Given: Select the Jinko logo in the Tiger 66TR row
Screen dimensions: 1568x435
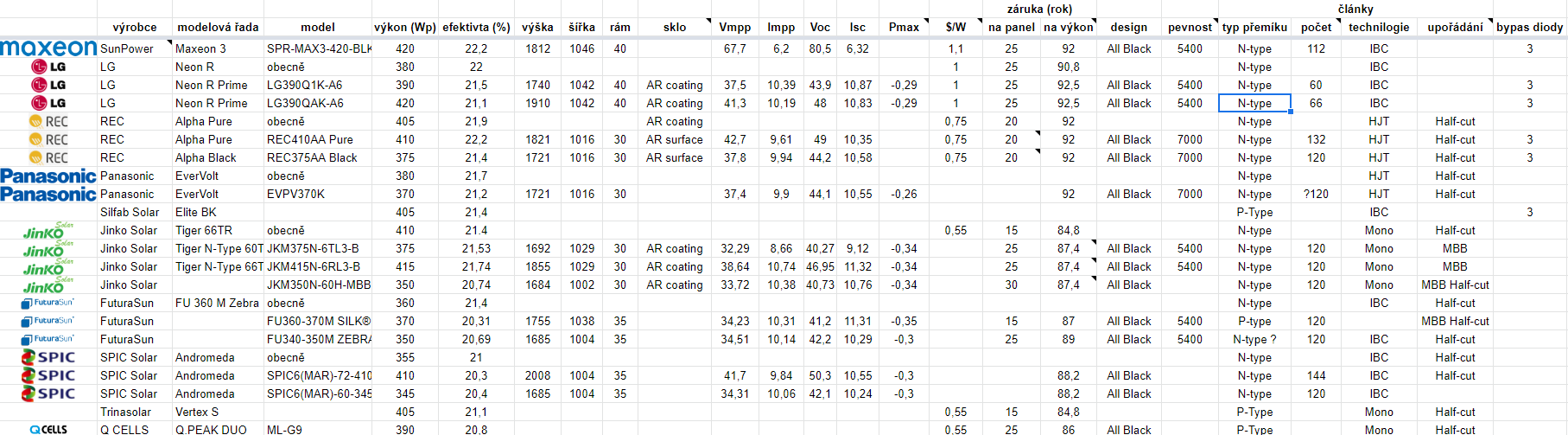Looking at the screenshot, I should click(48, 231).
